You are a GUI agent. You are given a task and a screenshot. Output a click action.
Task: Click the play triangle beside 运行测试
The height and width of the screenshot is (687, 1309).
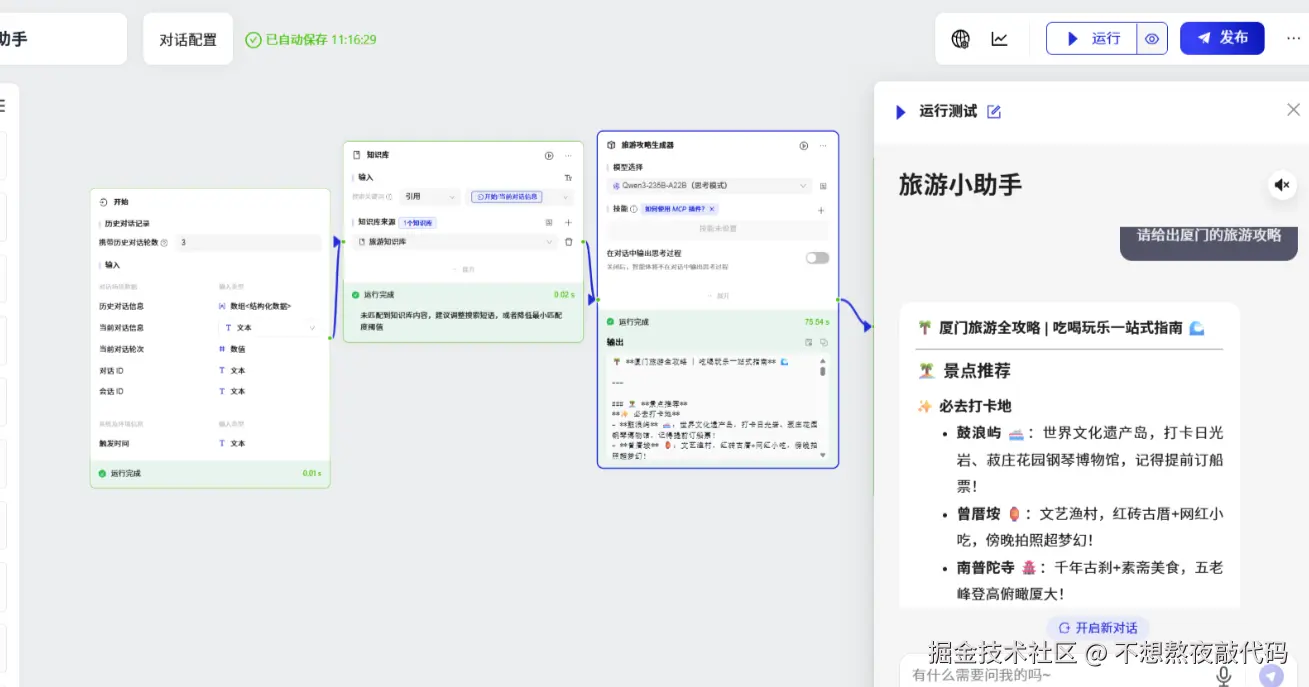click(x=901, y=112)
